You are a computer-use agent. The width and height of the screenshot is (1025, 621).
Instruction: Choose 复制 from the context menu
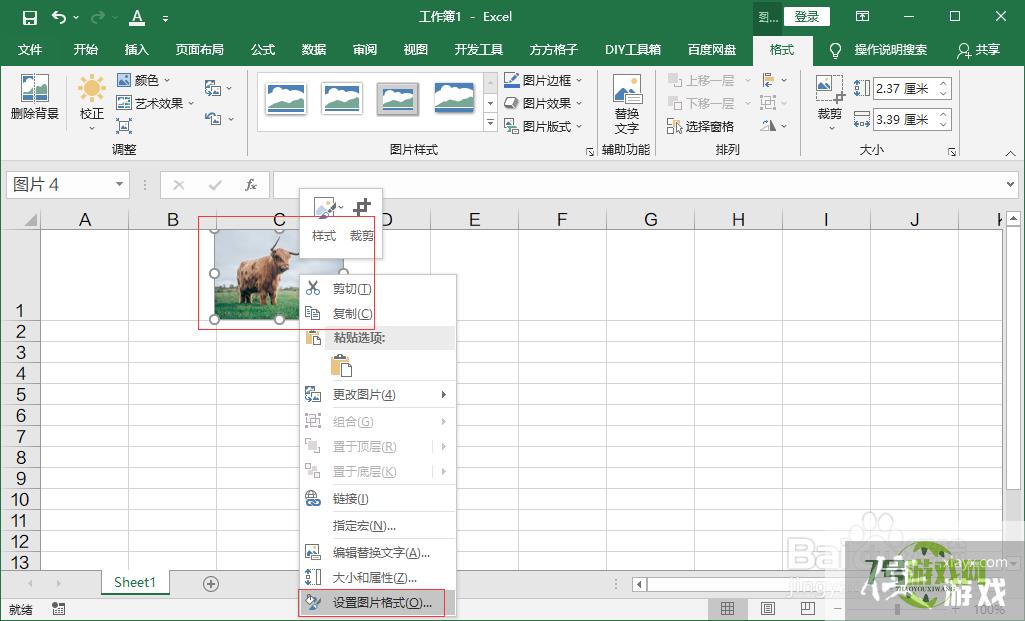(377, 314)
